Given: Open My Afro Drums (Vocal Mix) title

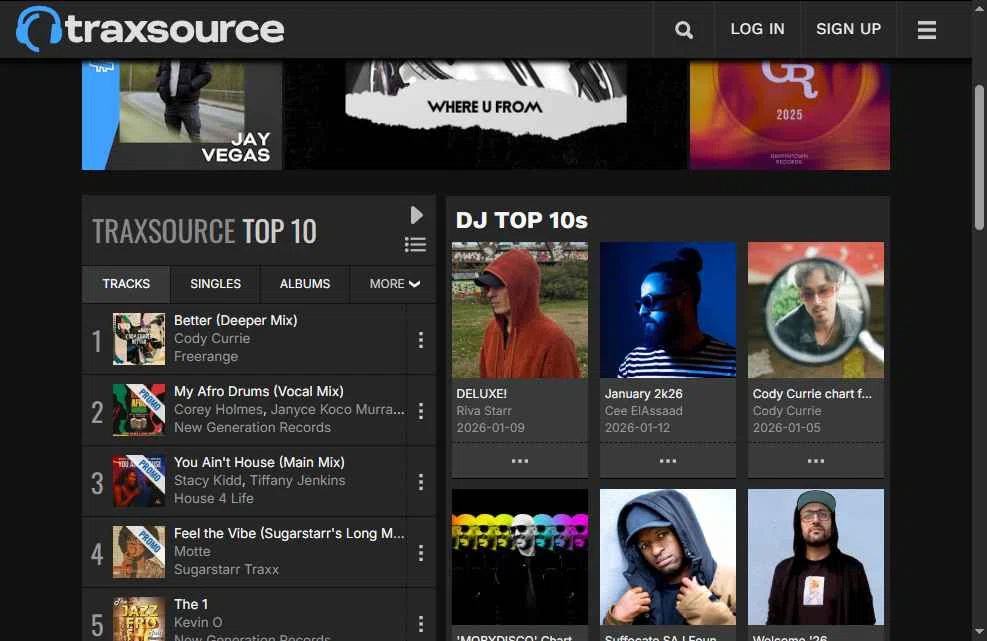Looking at the screenshot, I should (x=259, y=392).
